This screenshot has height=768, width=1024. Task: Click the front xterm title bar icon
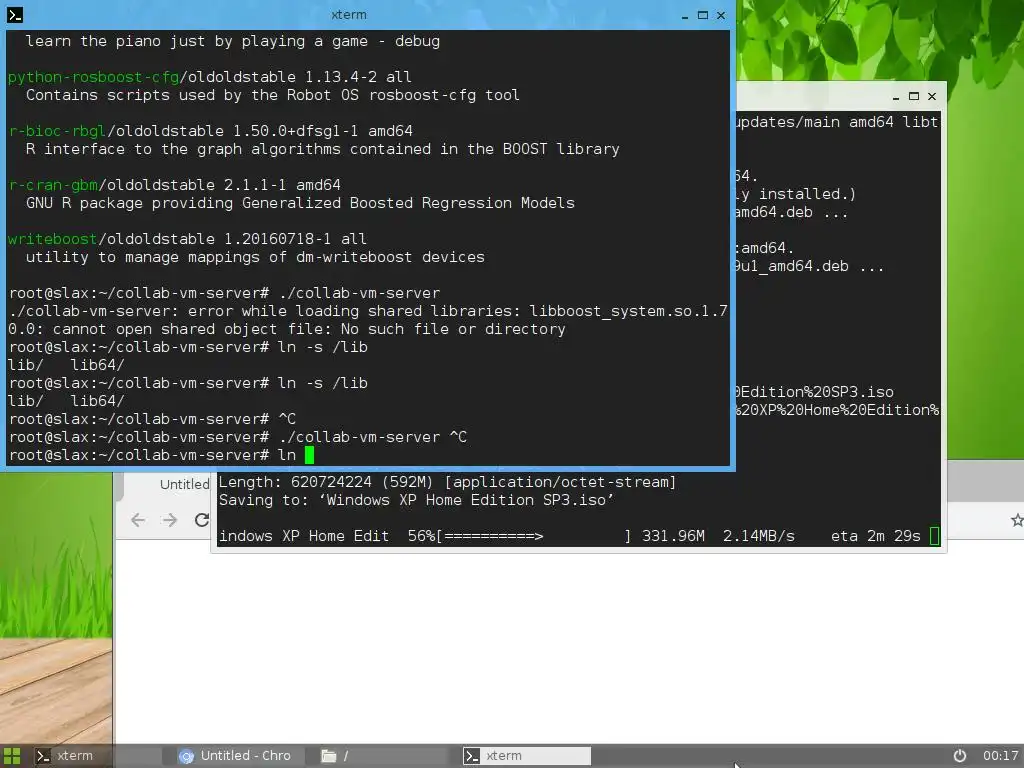(14, 14)
